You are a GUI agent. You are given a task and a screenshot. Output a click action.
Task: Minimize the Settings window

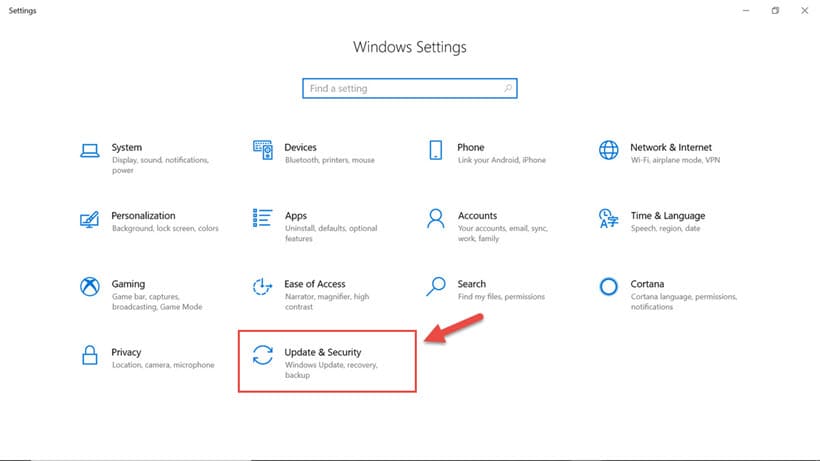click(746, 10)
